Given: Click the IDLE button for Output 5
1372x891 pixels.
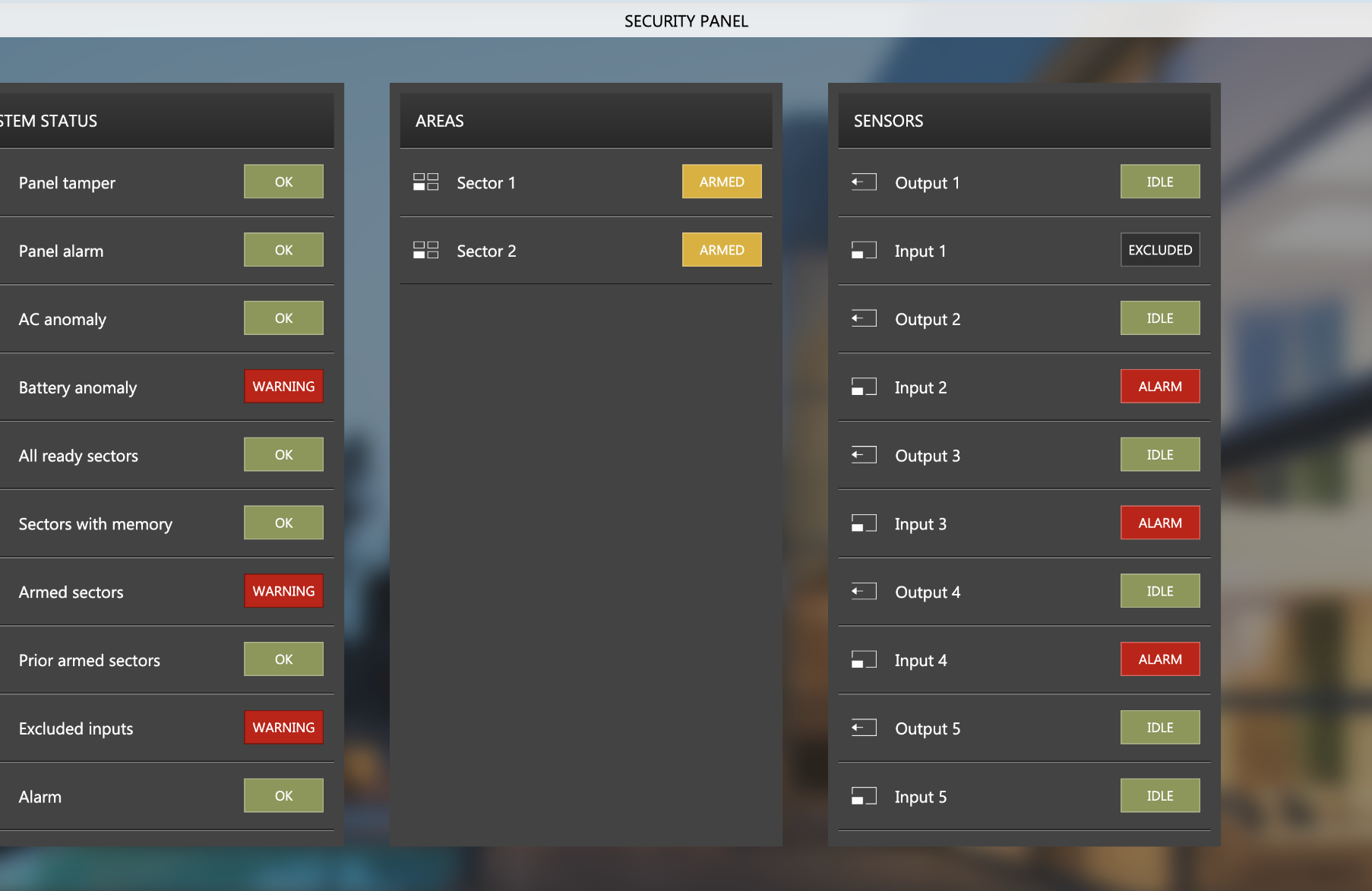Looking at the screenshot, I should [x=1160, y=728].
